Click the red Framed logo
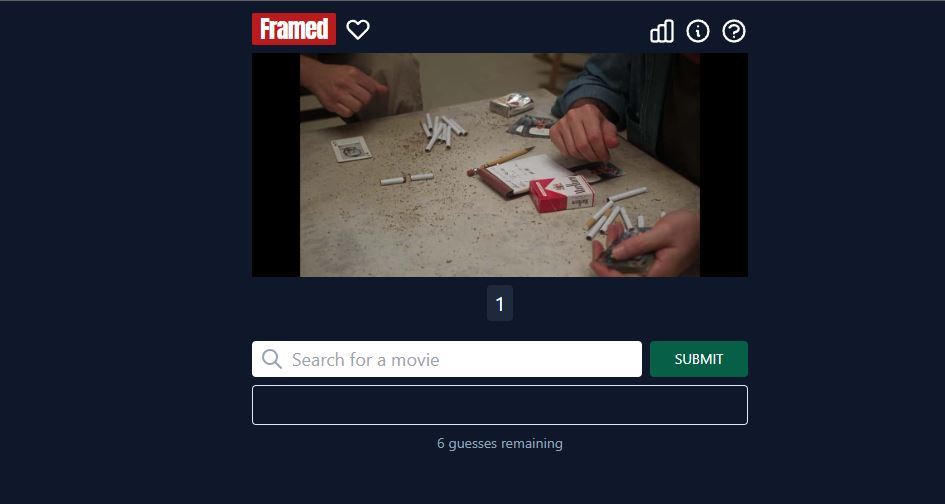The image size is (945, 504). (x=294, y=29)
